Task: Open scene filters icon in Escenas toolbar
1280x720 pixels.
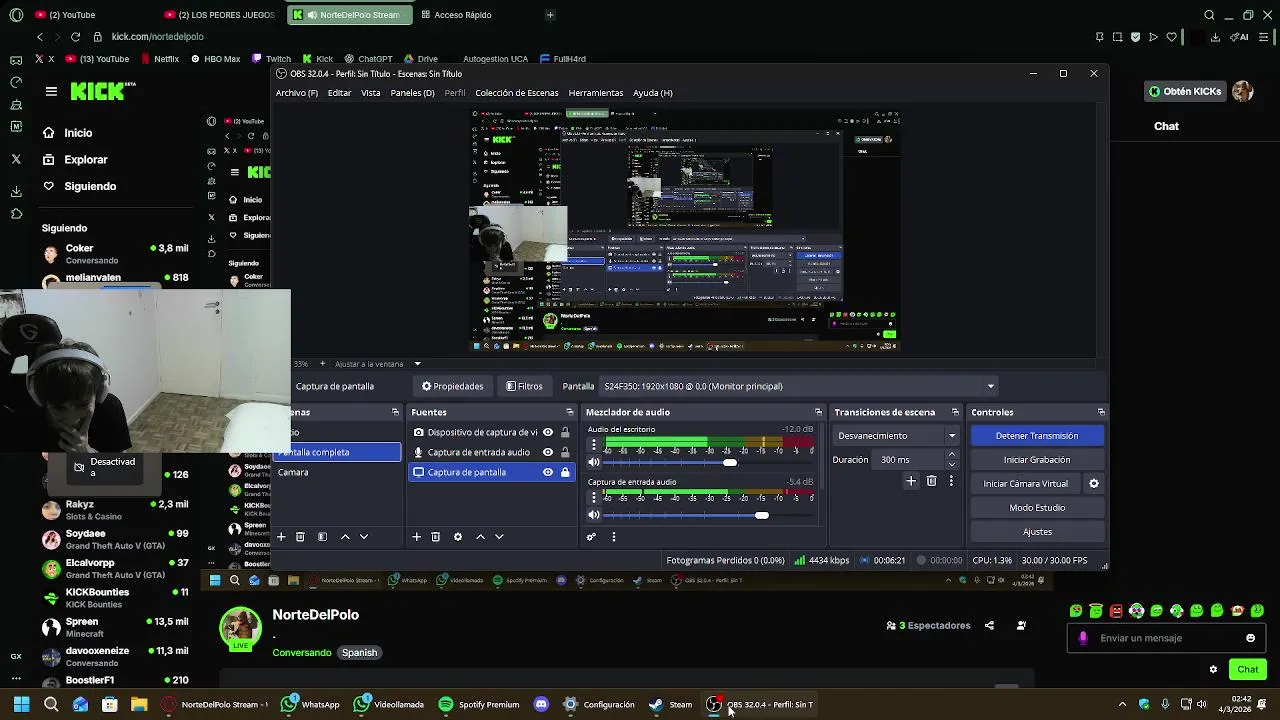Action: (x=322, y=537)
